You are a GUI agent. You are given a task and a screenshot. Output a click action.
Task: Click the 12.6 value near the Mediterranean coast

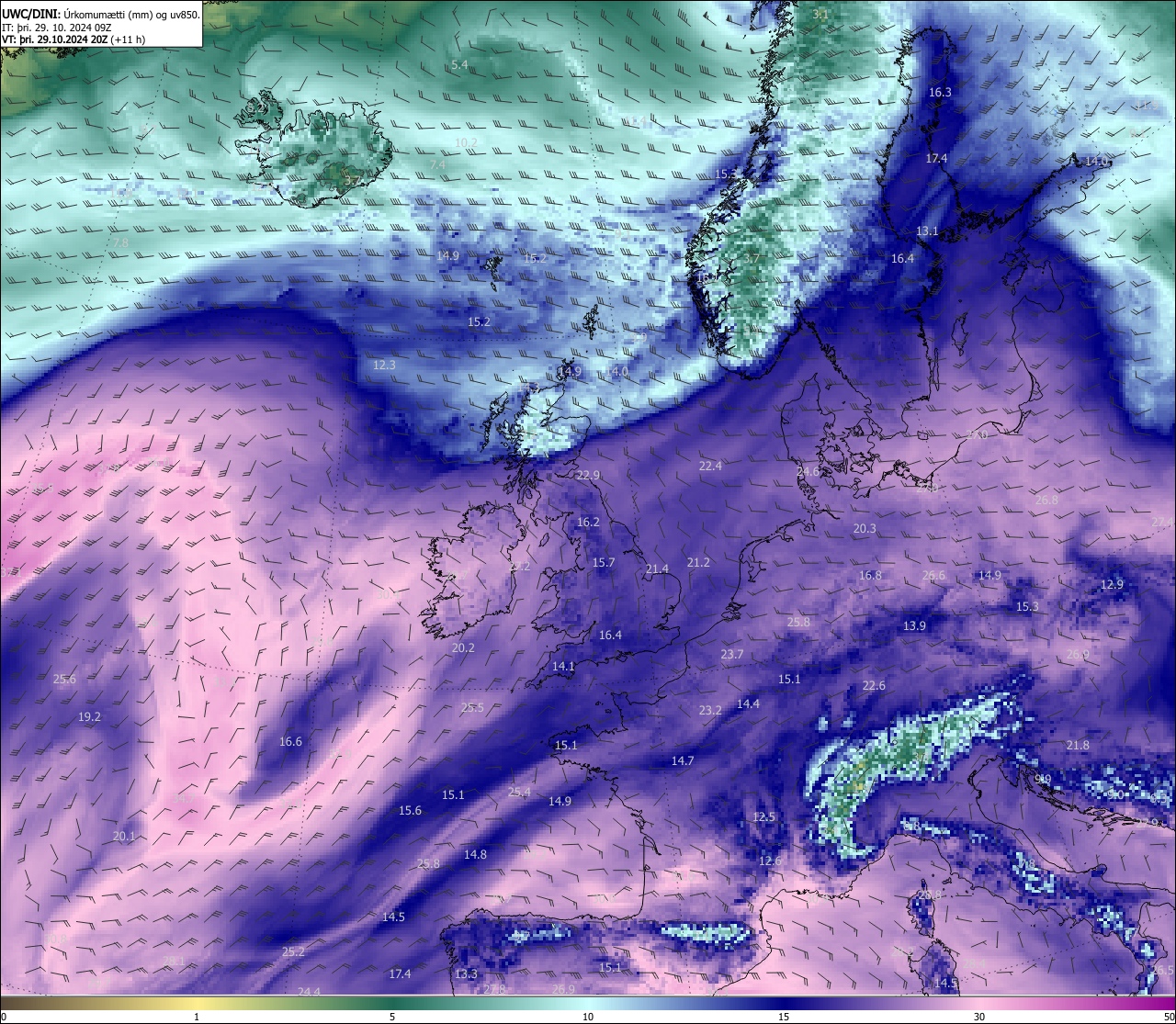(770, 861)
